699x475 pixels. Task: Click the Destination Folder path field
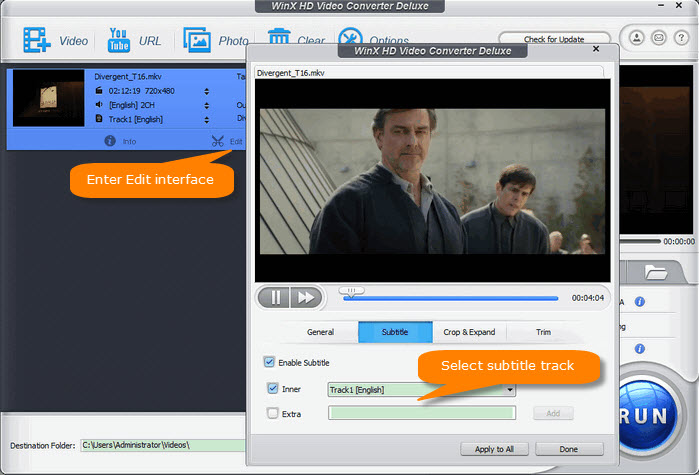pyautogui.click(x=163, y=445)
